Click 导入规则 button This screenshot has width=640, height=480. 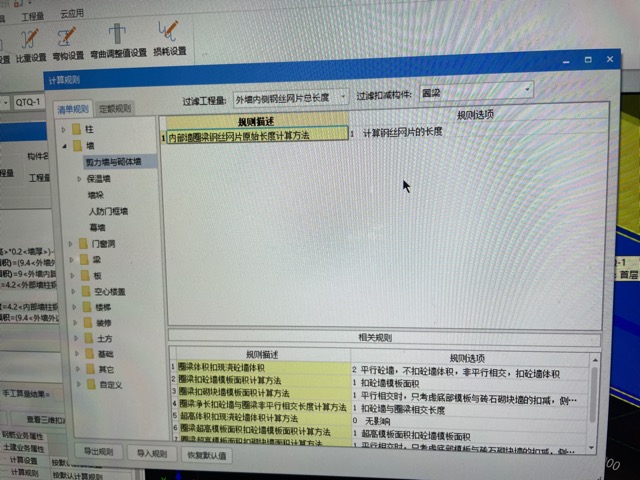tap(151, 453)
